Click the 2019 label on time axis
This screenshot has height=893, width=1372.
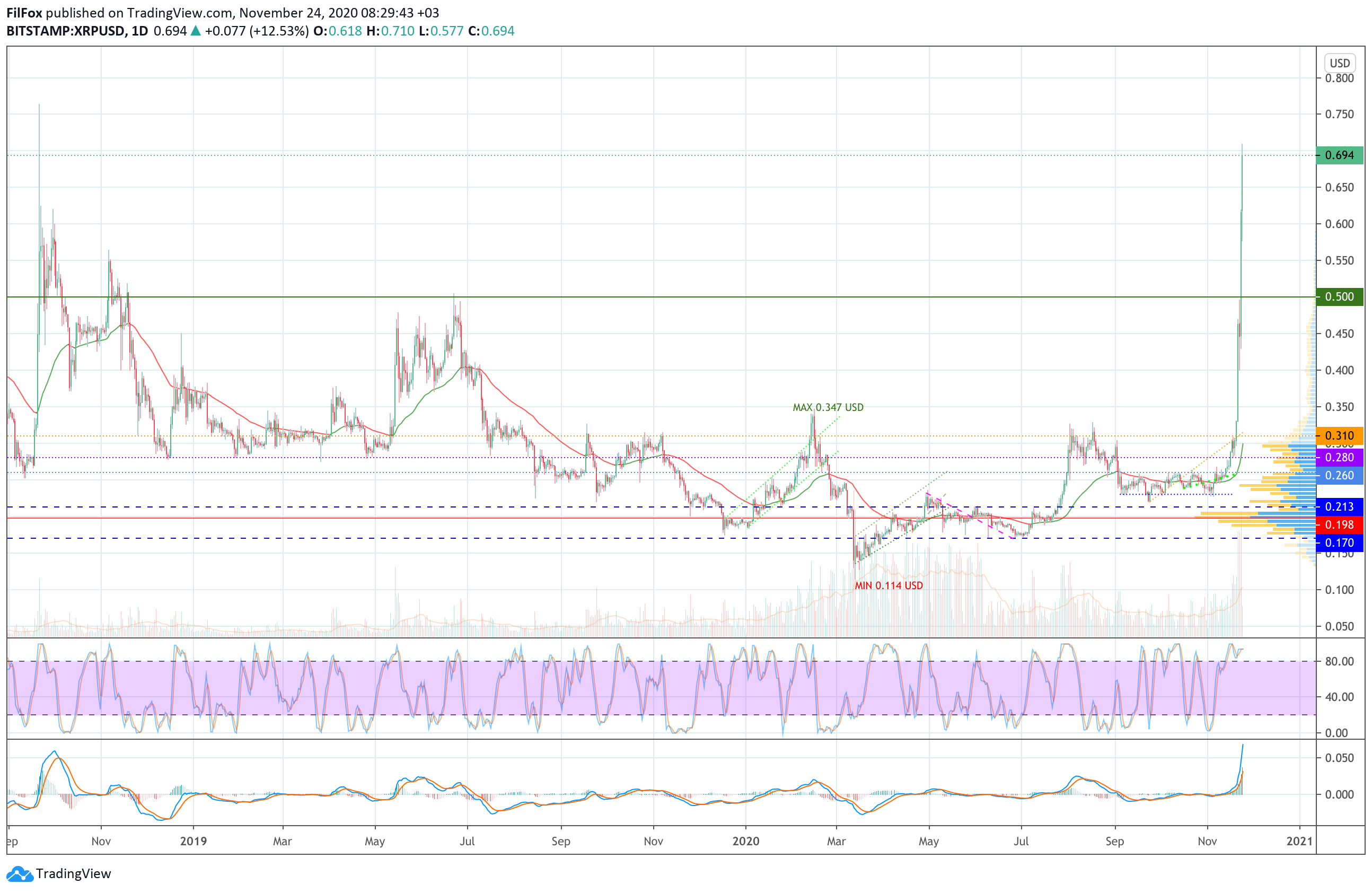pyautogui.click(x=193, y=841)
